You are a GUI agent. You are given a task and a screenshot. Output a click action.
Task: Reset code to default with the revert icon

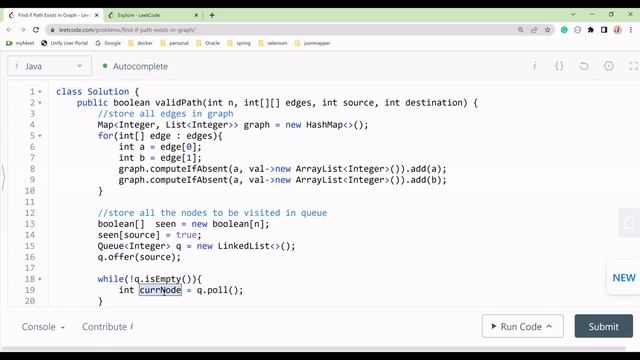(584, 66)
